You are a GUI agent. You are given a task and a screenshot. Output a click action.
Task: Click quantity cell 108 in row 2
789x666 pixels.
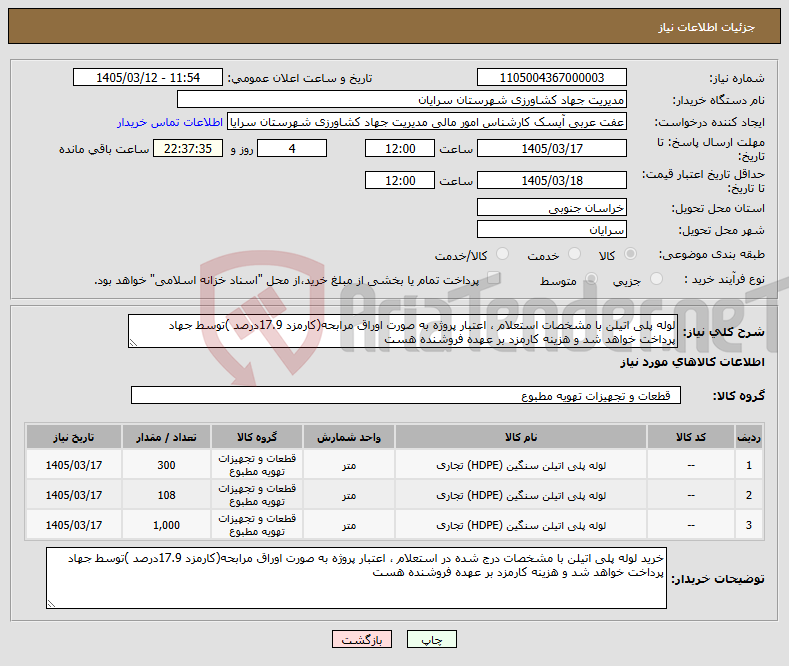tap(167, 495)
